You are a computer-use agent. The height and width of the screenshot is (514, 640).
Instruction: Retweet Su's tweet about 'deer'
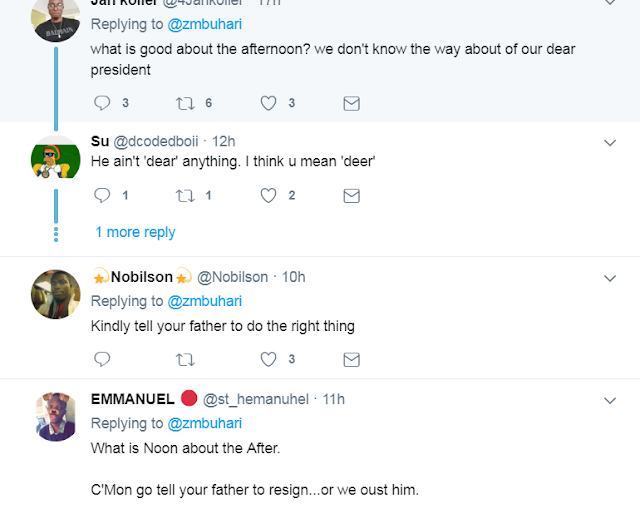click(186, 196)
